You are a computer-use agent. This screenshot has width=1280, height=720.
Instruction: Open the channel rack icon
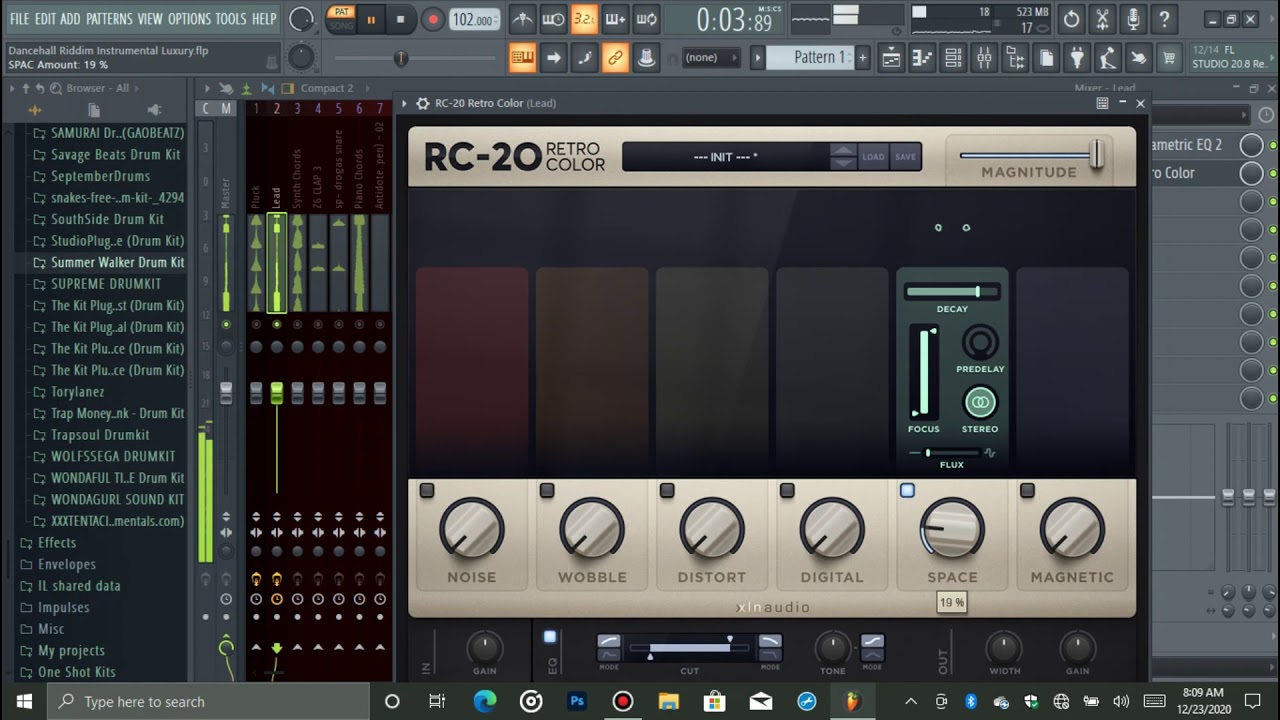[953, 58]
